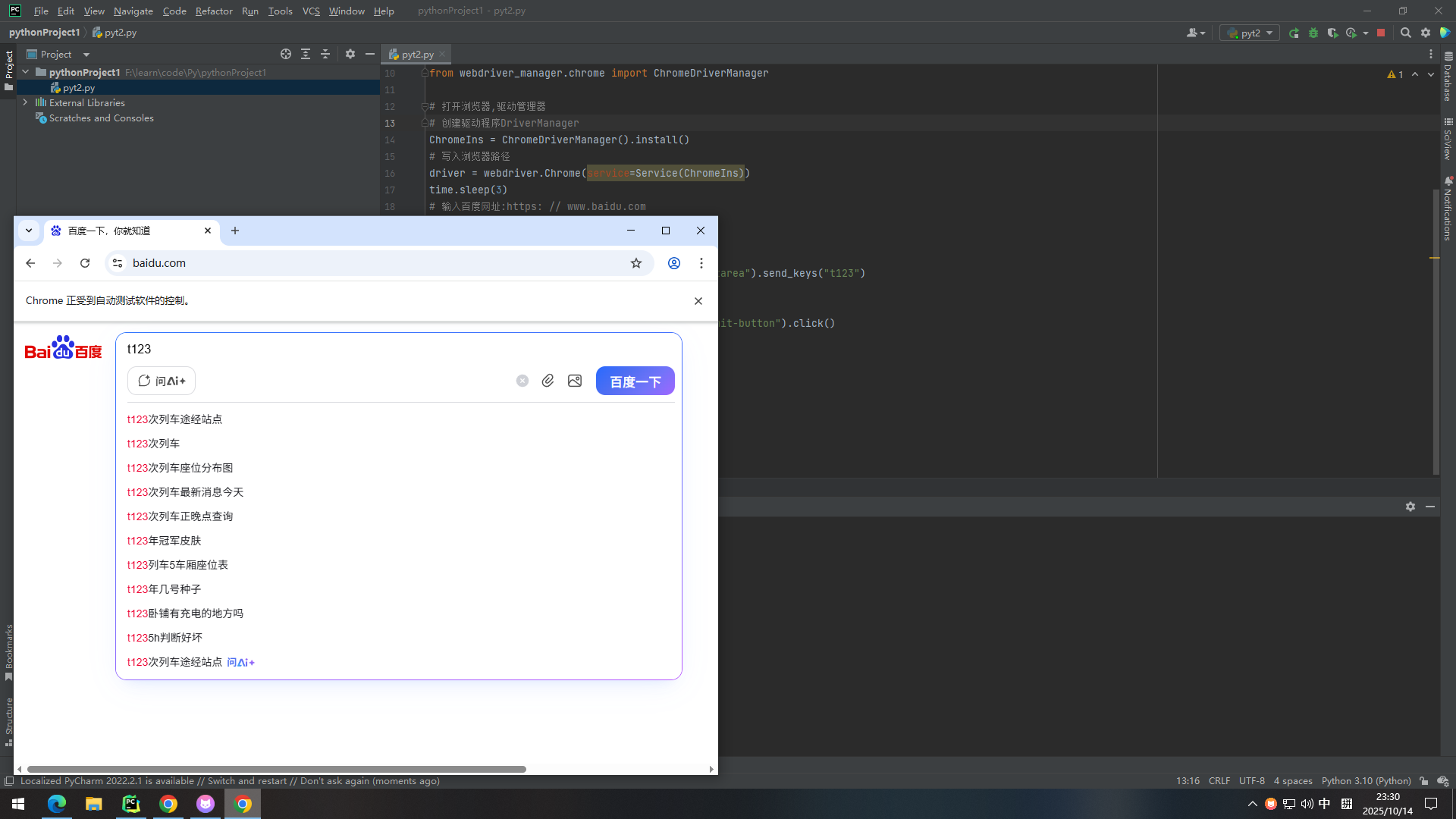
Task: Click the Expand All icon in Project panel
Action: pyautogui.click(x=306, y=54)
